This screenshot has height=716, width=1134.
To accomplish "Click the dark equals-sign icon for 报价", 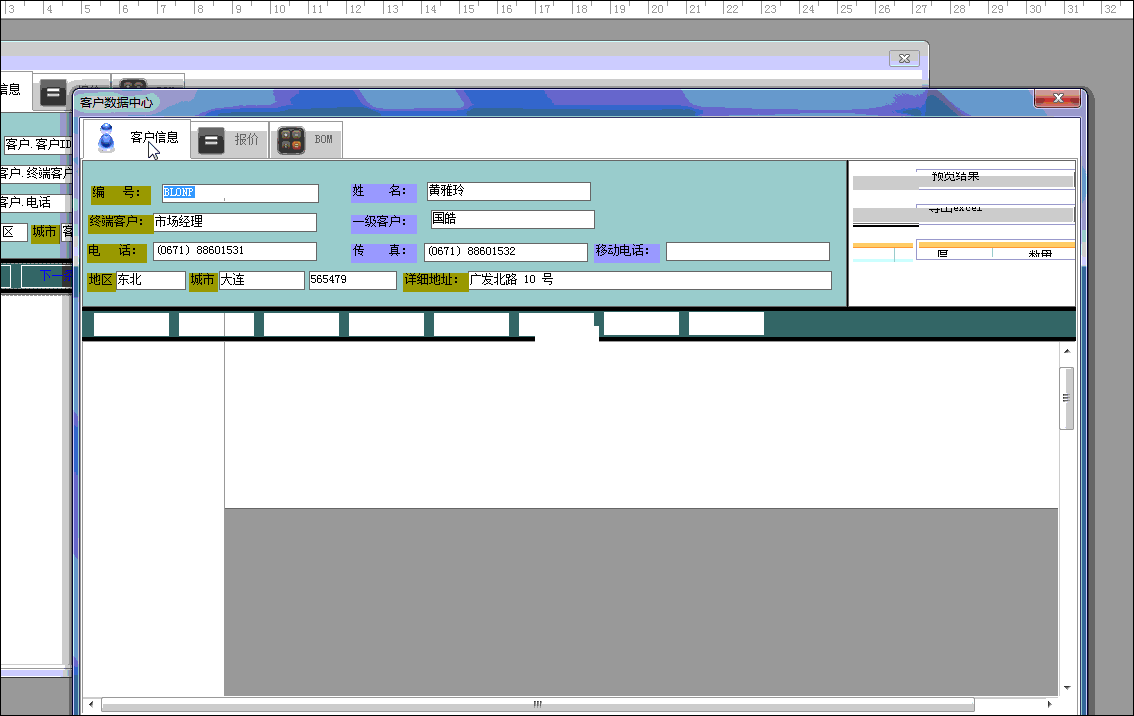I will tap(211, 141).
